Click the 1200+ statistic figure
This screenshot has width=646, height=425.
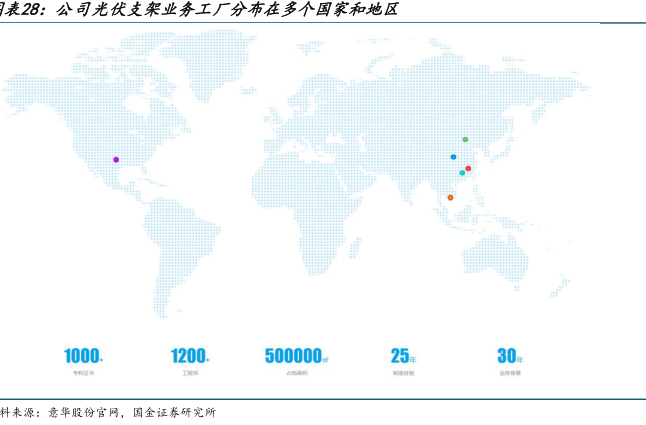click(x=189, y=355)
